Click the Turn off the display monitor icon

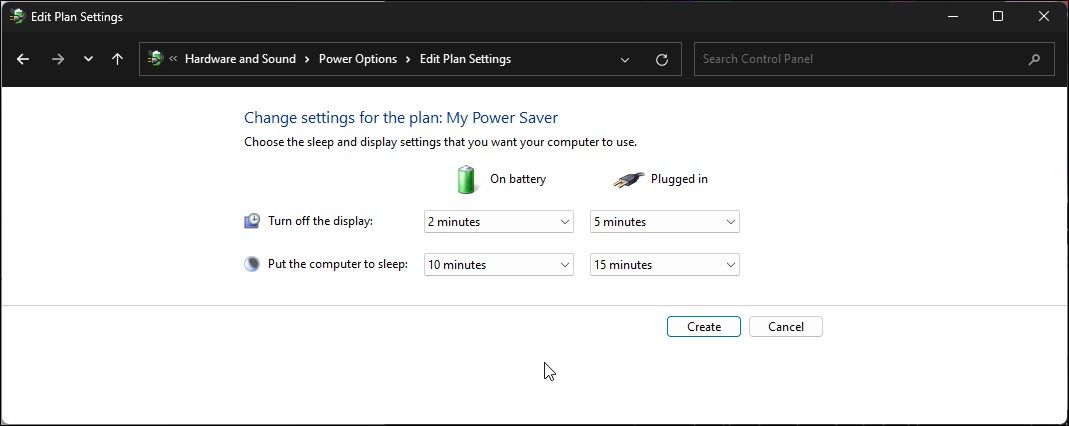tap(252, 221)
